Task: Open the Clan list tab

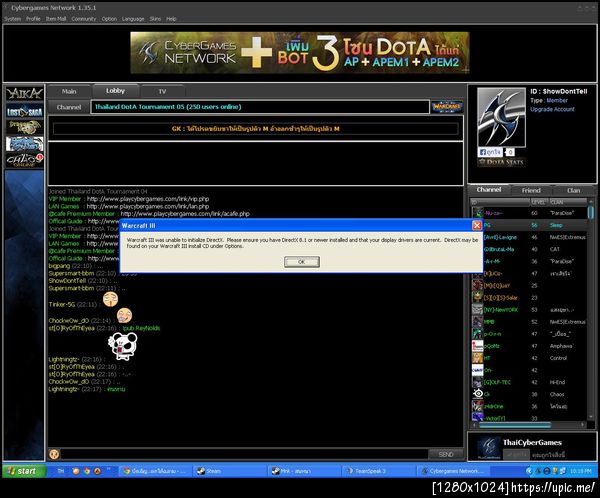Action: point(573,190)
